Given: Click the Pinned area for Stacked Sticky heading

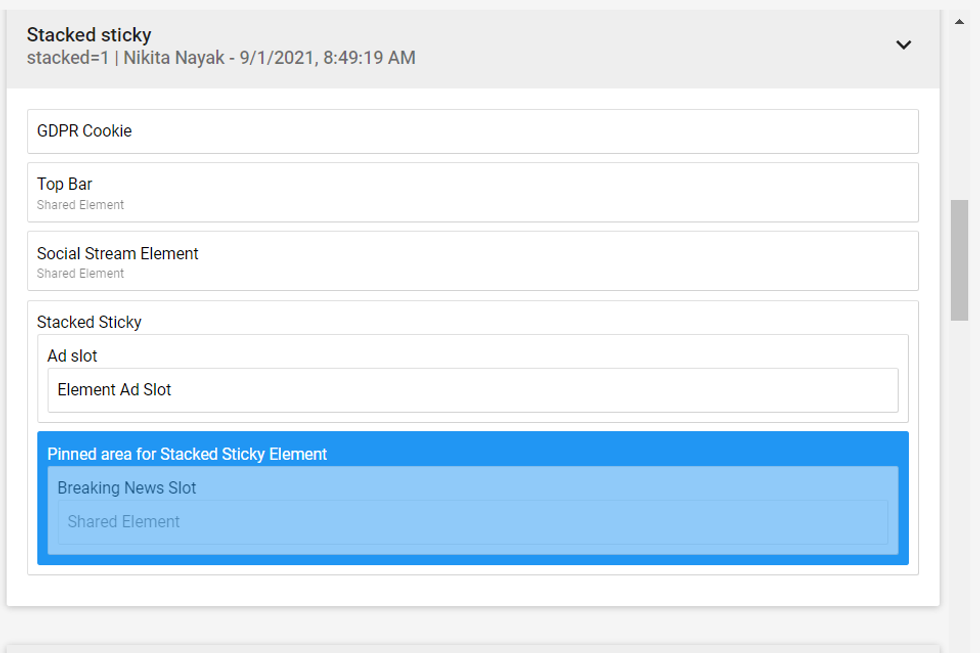Looking at the screenshot, I should coord(187,454).
